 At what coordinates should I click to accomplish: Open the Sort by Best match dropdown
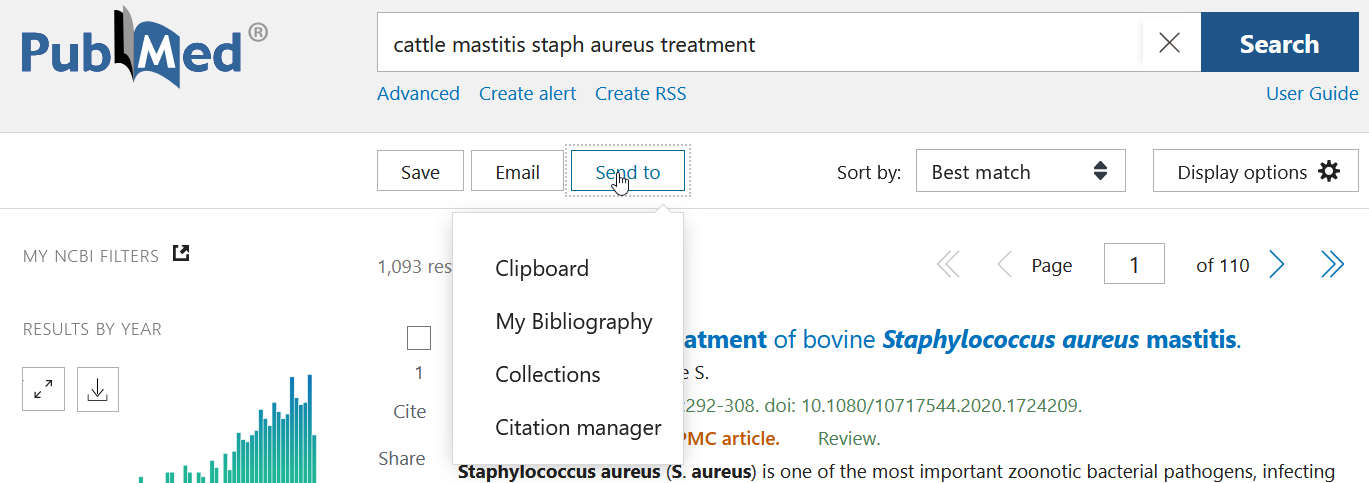pyautogui.click(x=1020, y=171)
